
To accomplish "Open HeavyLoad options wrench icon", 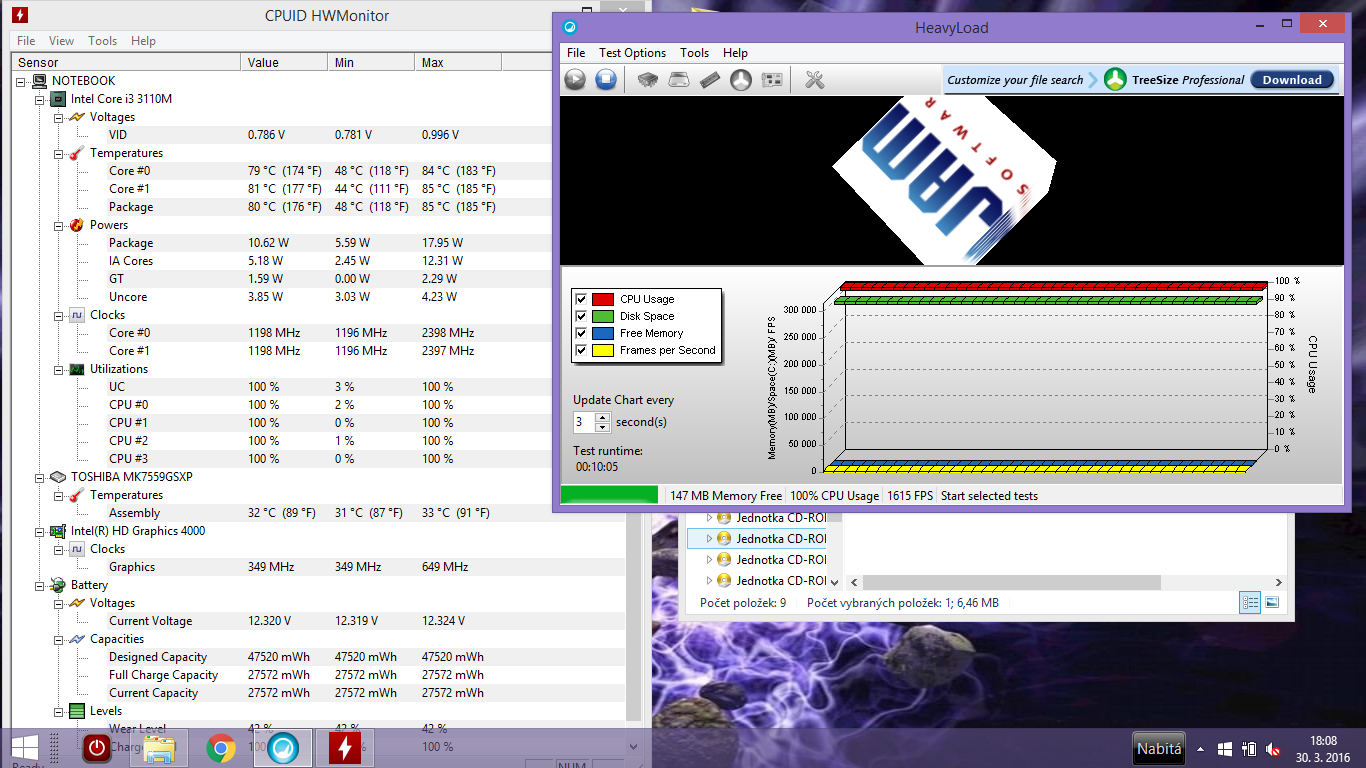I will pyautogui.click(x=815, y=80).
